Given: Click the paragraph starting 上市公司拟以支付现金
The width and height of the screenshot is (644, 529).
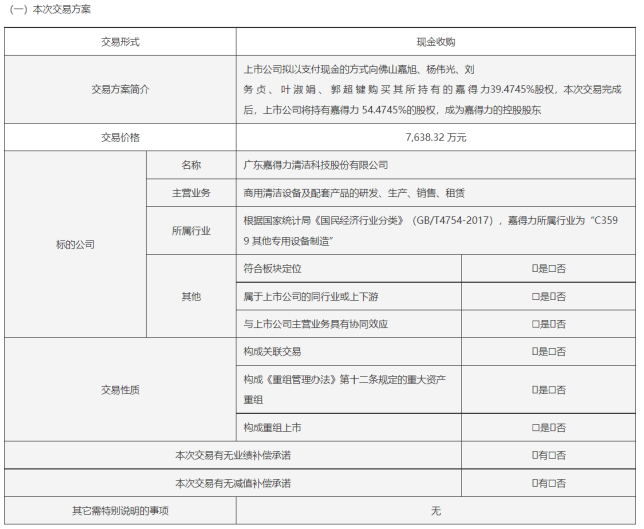Looking at the screenshot, I should pos(432,90).
